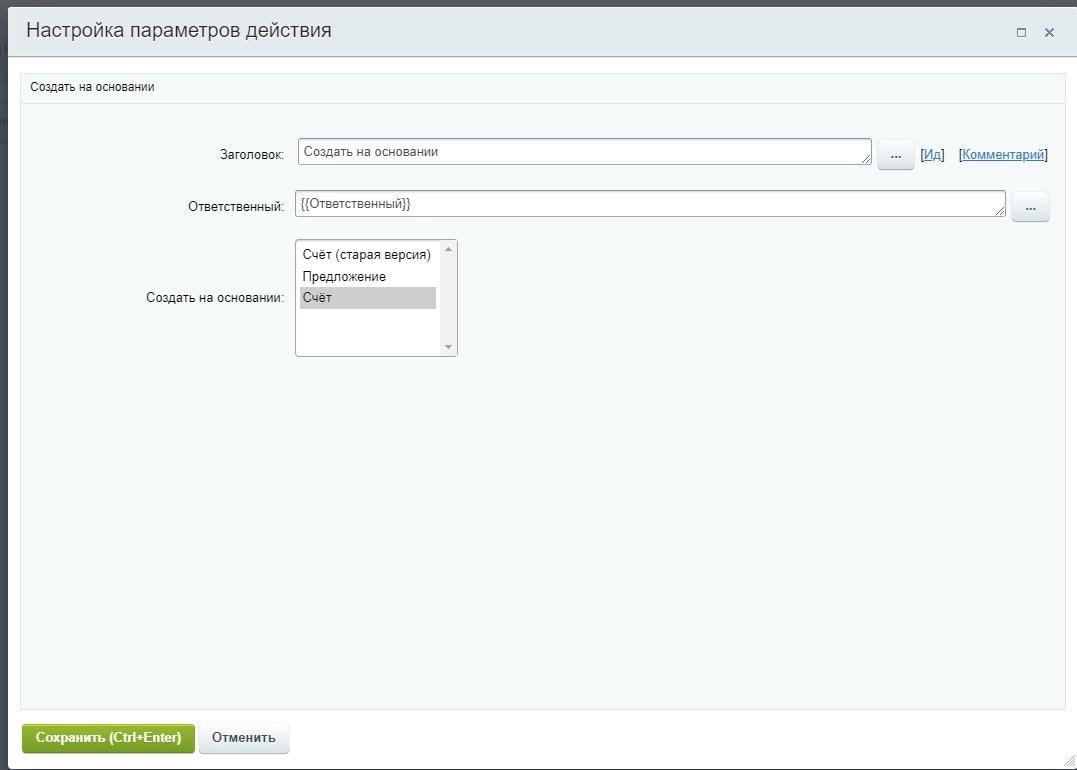1077x770 pixels.
Task: Close the Настройка параметров действия dialog
Action: (1049, 32)
